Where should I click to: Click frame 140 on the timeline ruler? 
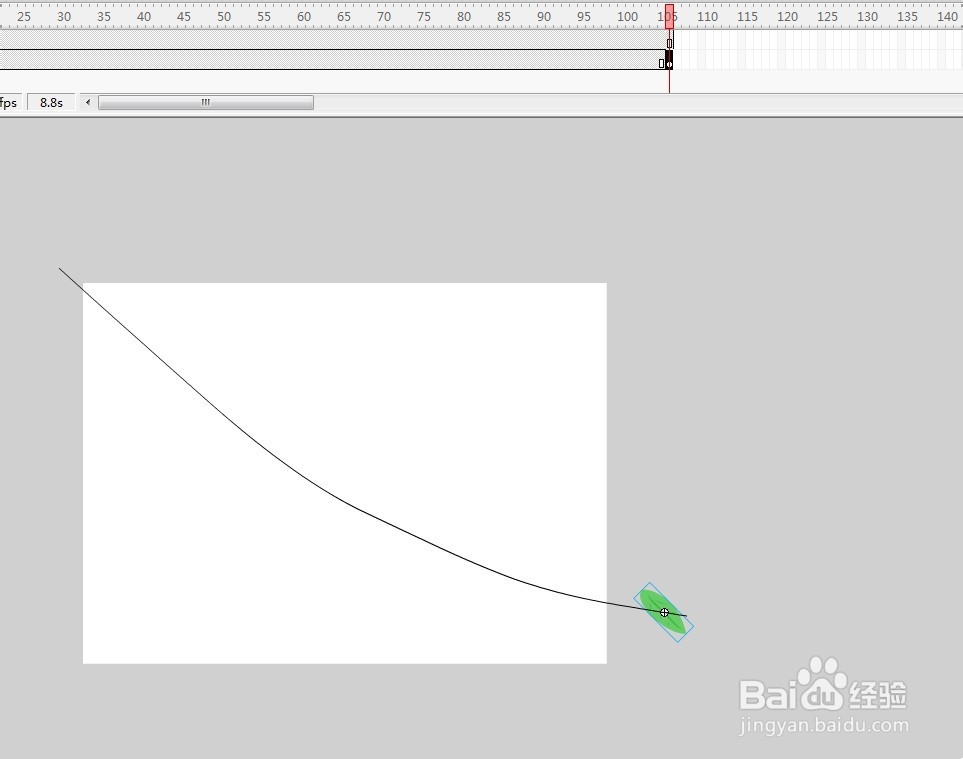pos(947,17)
